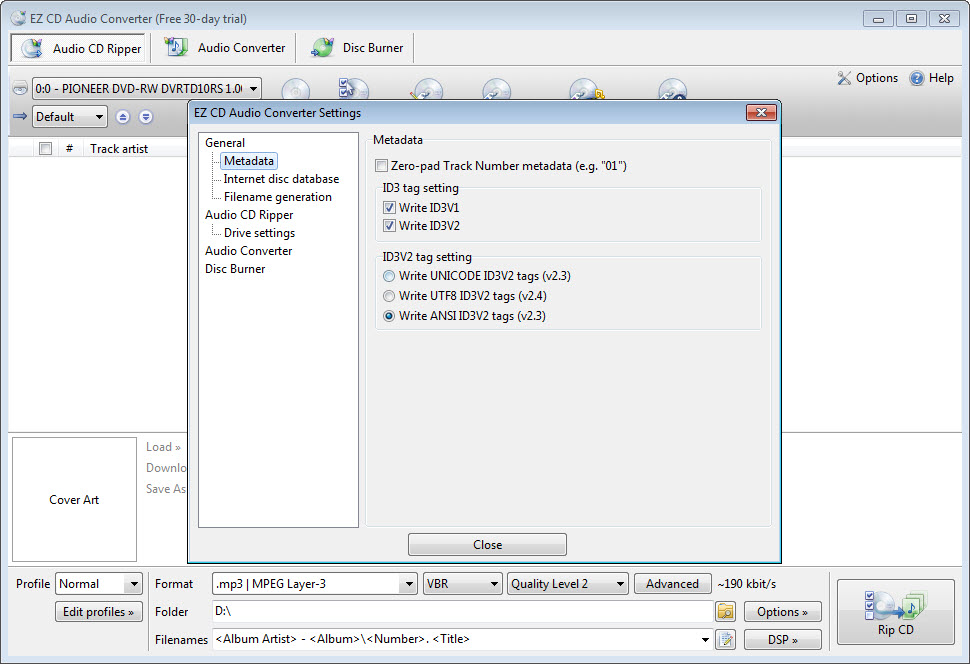This screenshot has height=664, width=970.
Task: Browse for output folder via folder icon
Action: pyautogui.click(x=725, y=611)
